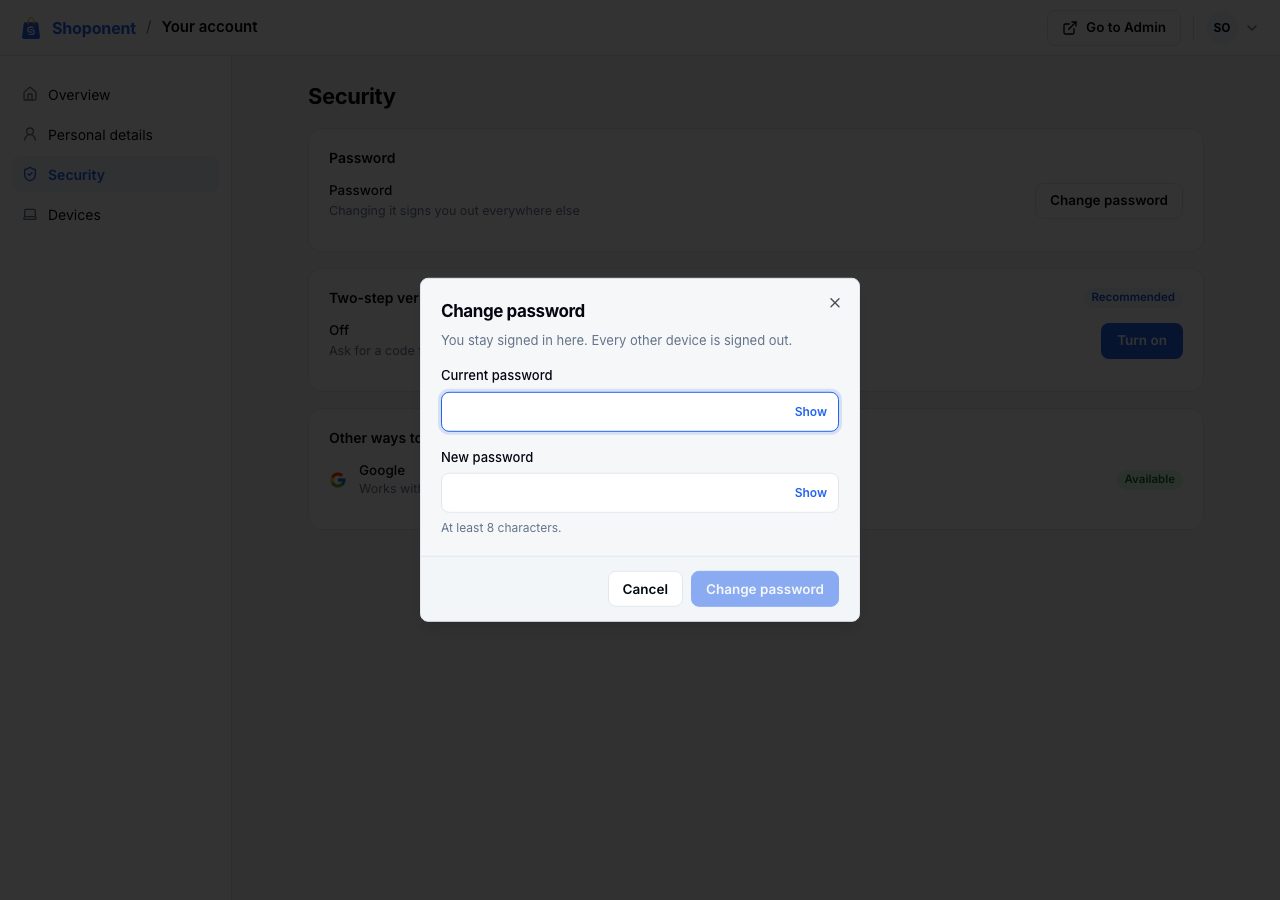This screenshot has height=900, width=1280.
Task: Click the Off status under Two-step verification
Action: coord(339,330)
